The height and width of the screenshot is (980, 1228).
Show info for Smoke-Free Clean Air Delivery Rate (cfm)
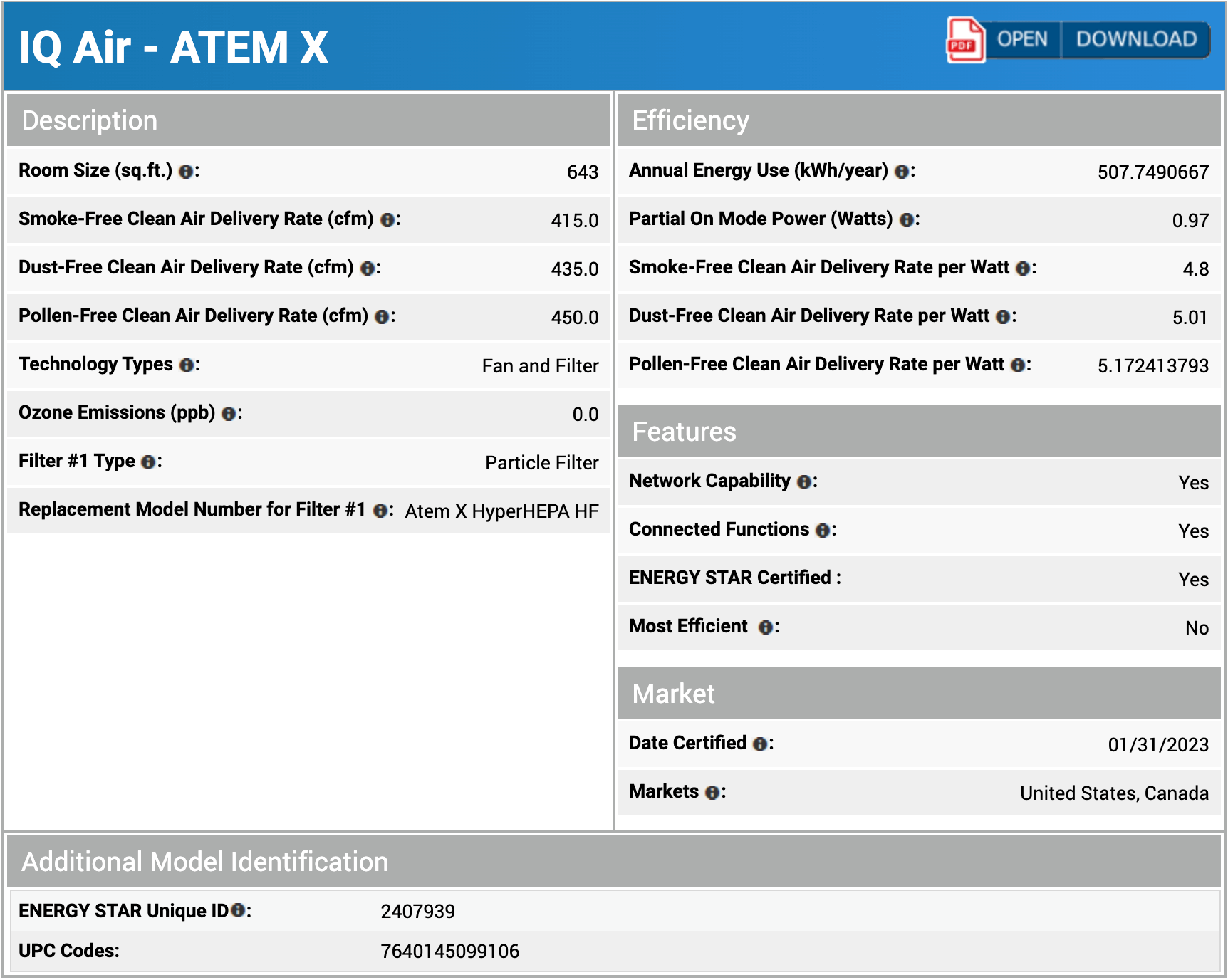pos(387,220)
